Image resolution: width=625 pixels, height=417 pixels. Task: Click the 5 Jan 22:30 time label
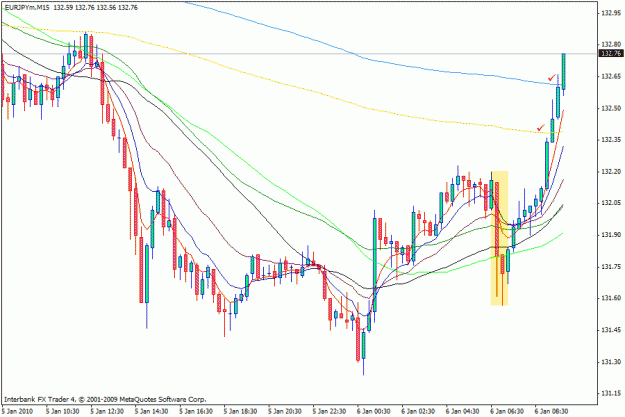coord(330,411)
